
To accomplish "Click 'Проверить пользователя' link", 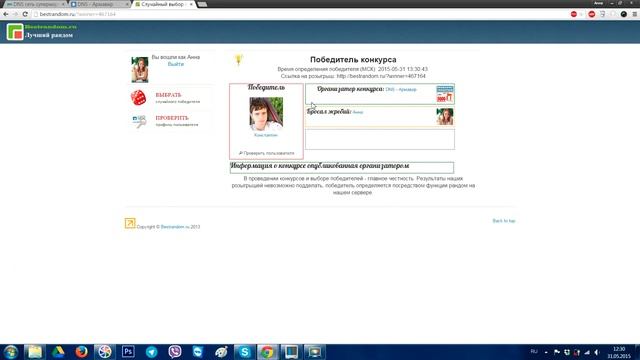I will (266, 153).
